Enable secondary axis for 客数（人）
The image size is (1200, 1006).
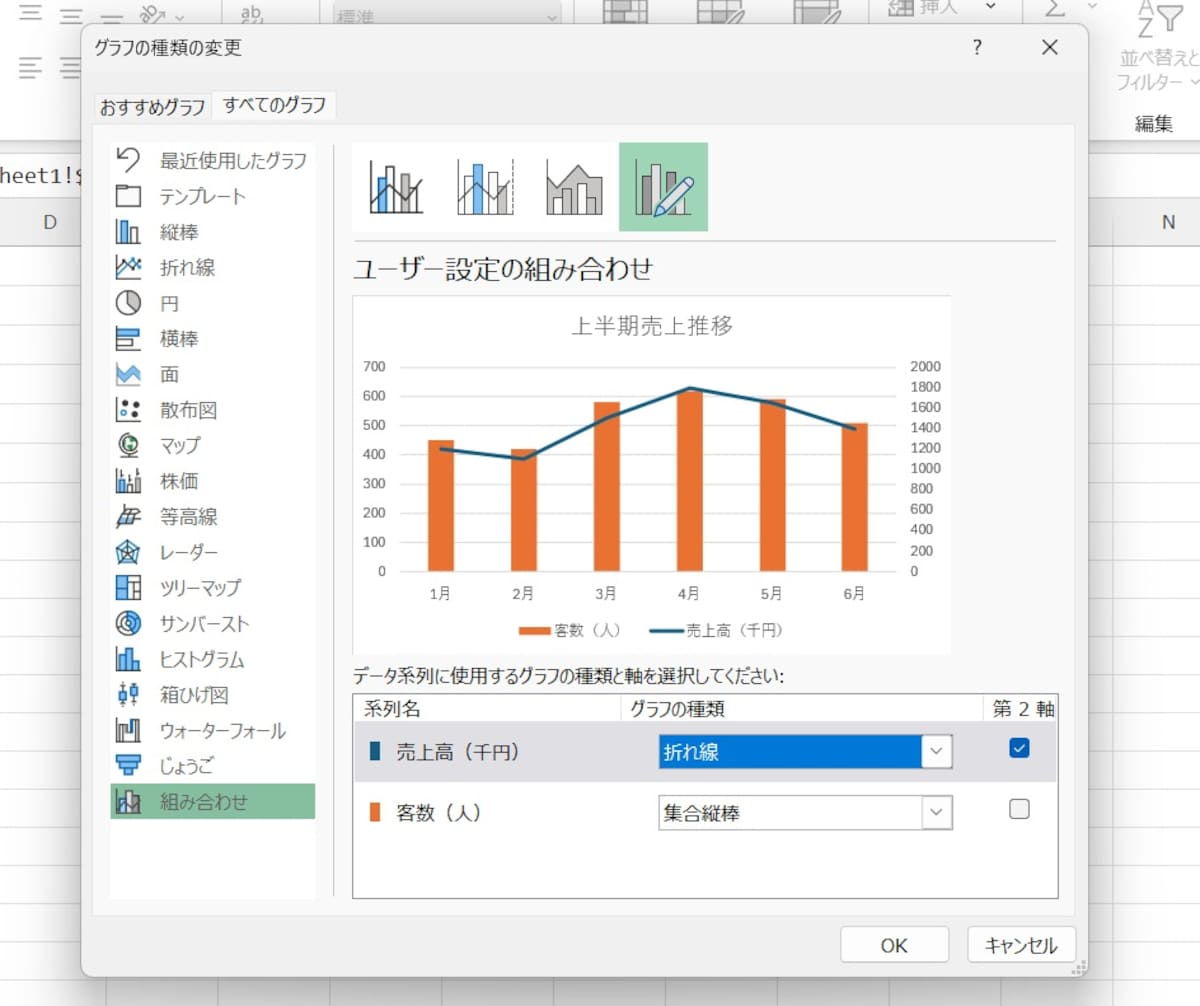(1019, 810)
